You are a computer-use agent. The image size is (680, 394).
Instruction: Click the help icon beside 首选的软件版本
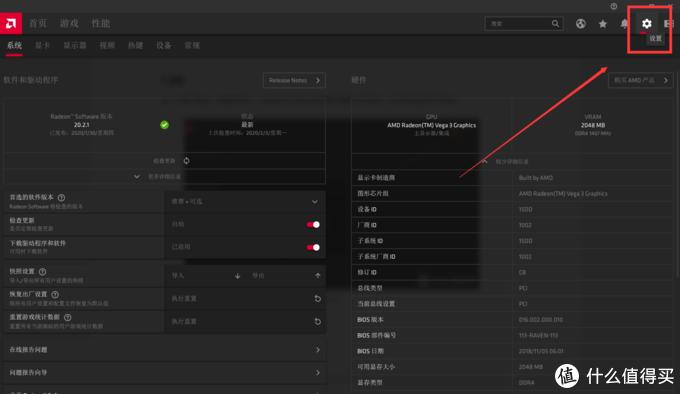[62, 198]
